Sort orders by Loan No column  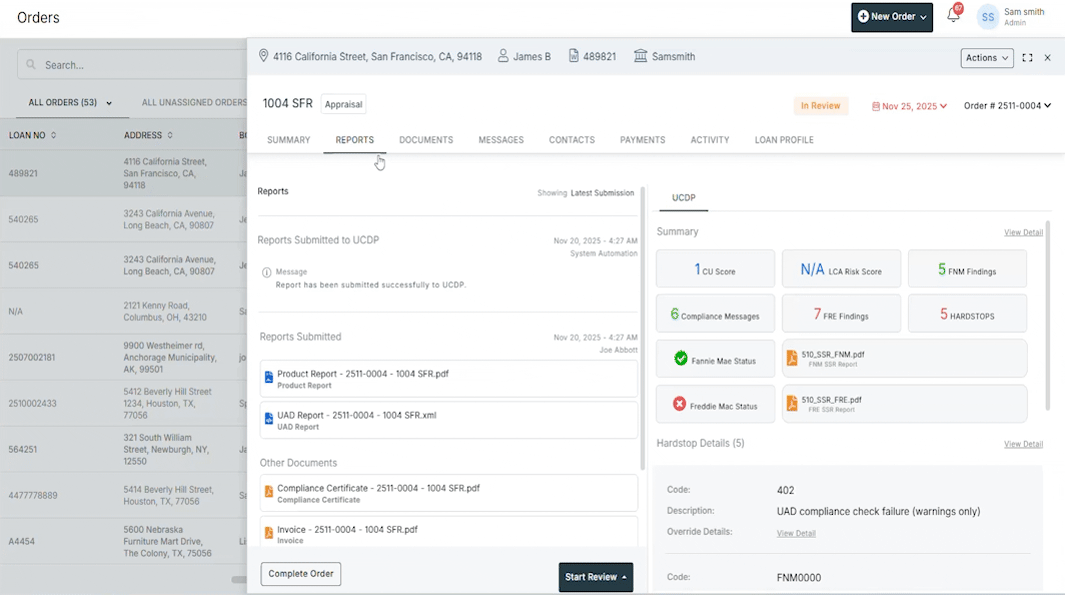tap(33, 135)
